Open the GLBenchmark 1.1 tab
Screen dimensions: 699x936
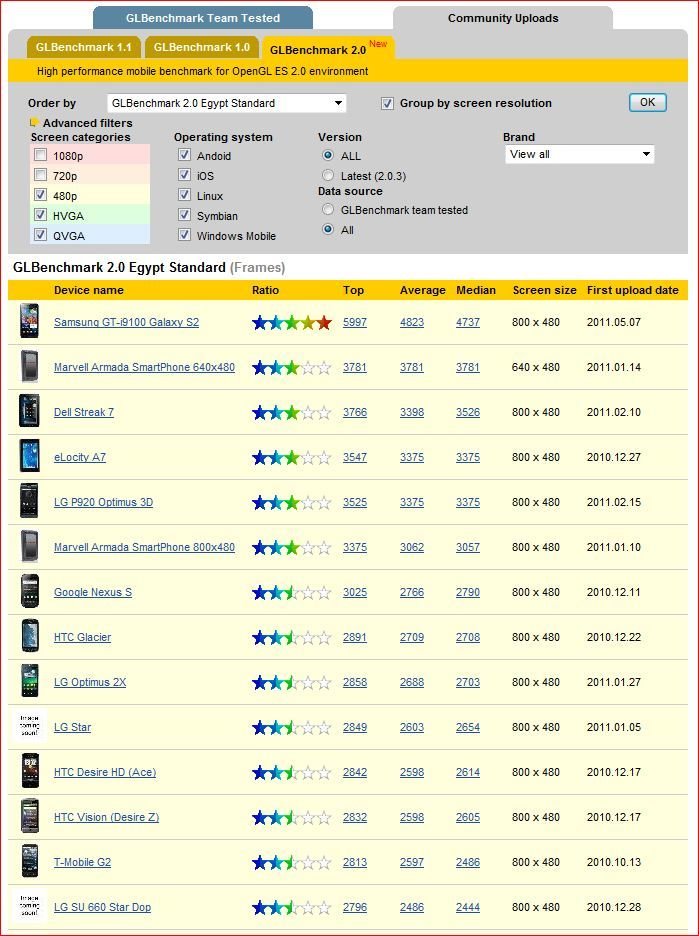[x=84, y=47]
